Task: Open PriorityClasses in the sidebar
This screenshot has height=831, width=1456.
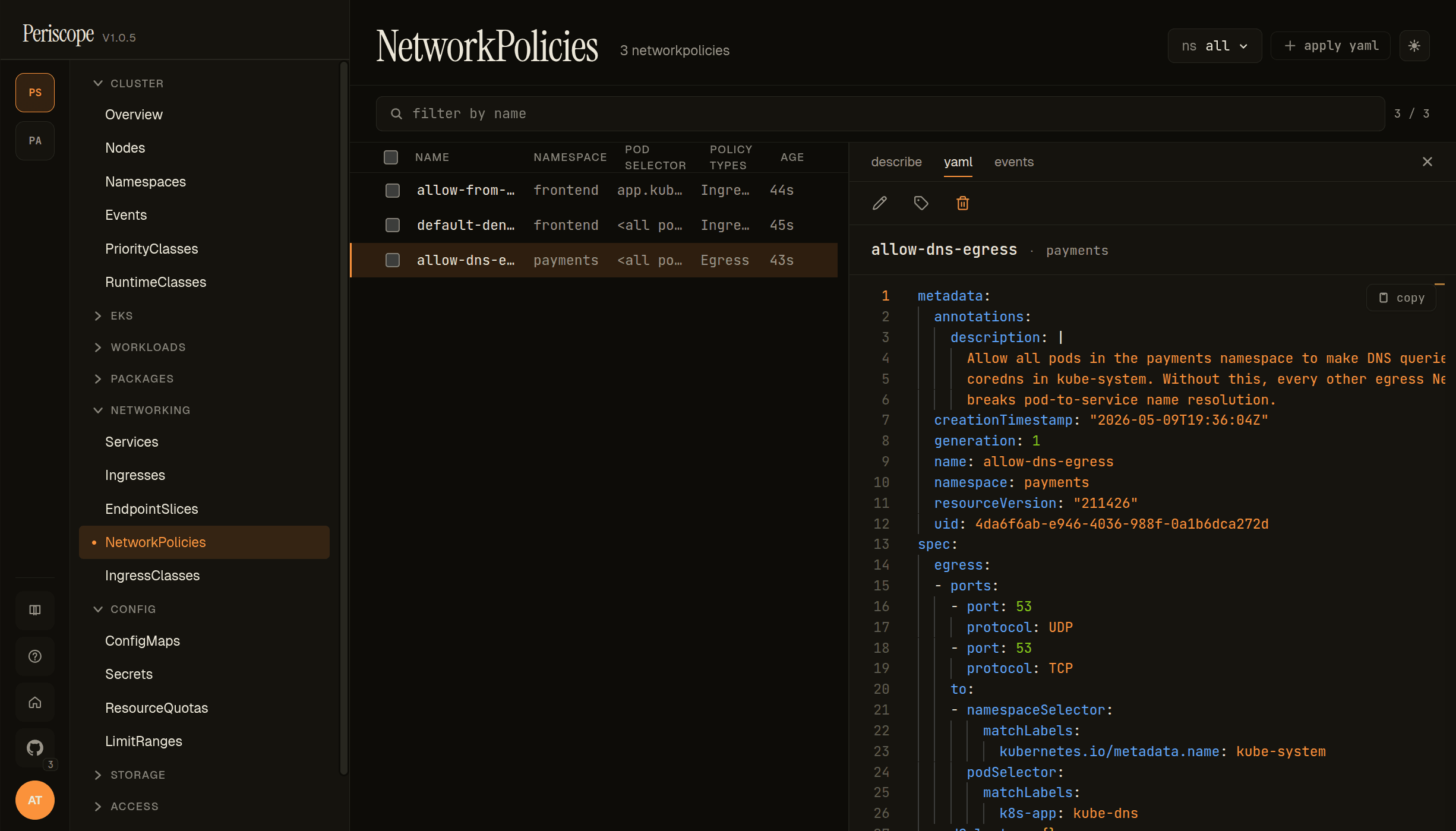Action: (x=204, y=249)
